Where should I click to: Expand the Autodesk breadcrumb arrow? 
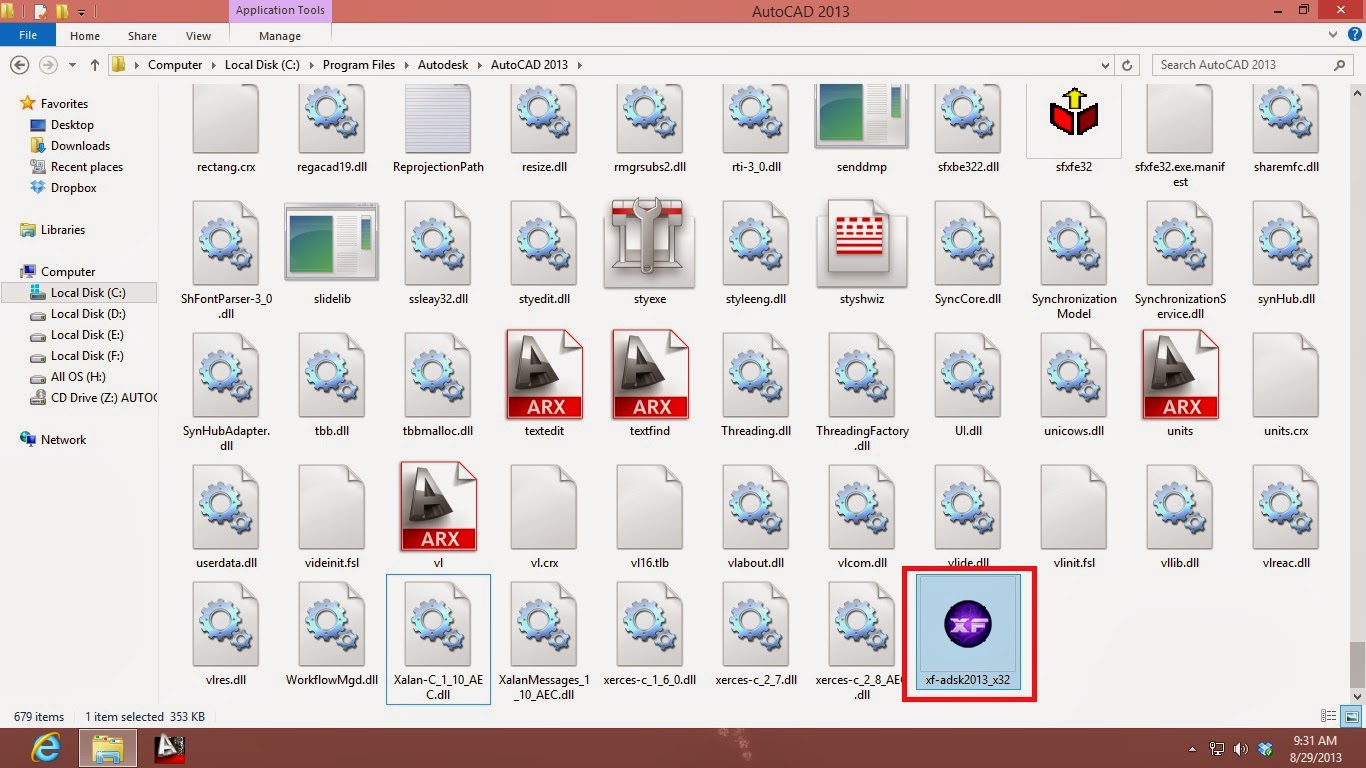tap(481, 65)
